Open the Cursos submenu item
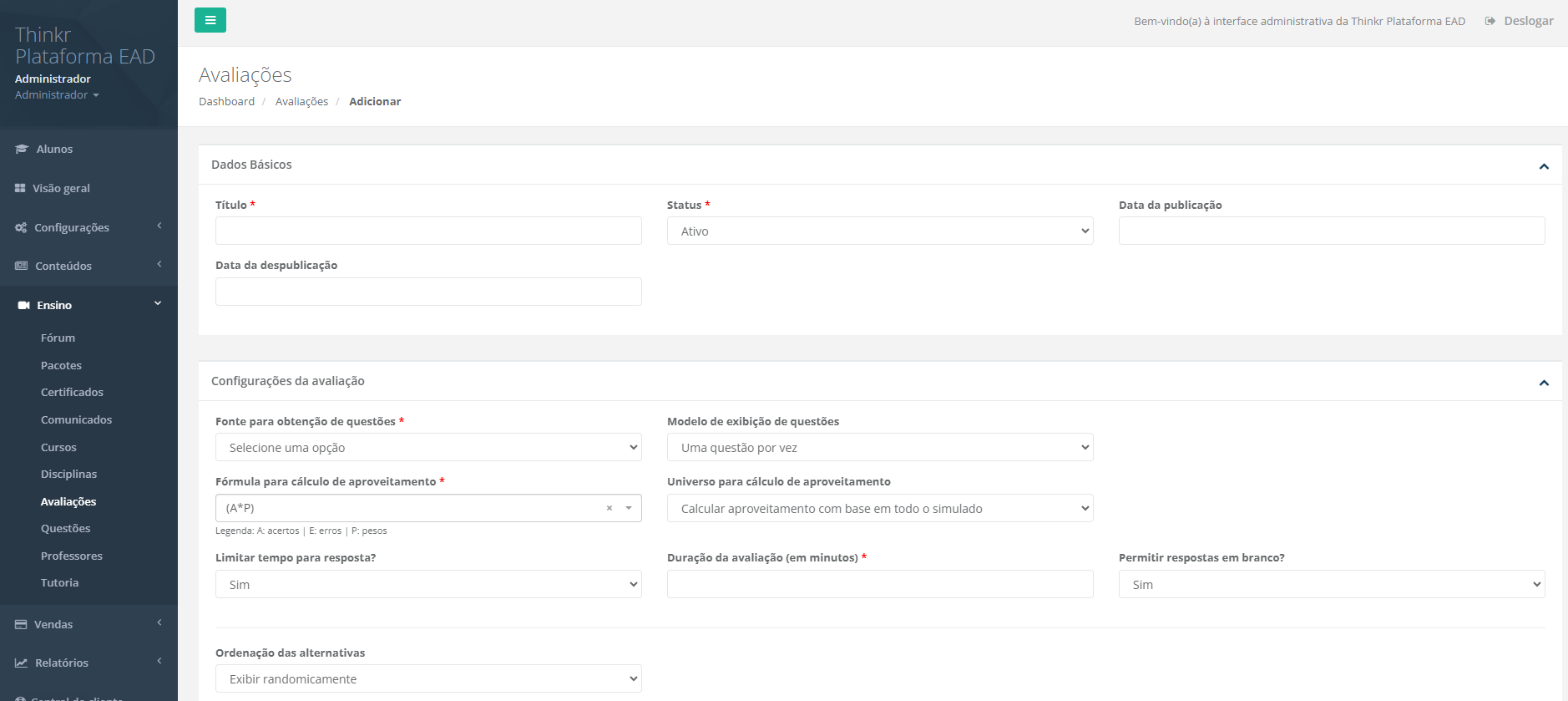The height and width of the screenshot is (701, 1568). pos(58,447)
